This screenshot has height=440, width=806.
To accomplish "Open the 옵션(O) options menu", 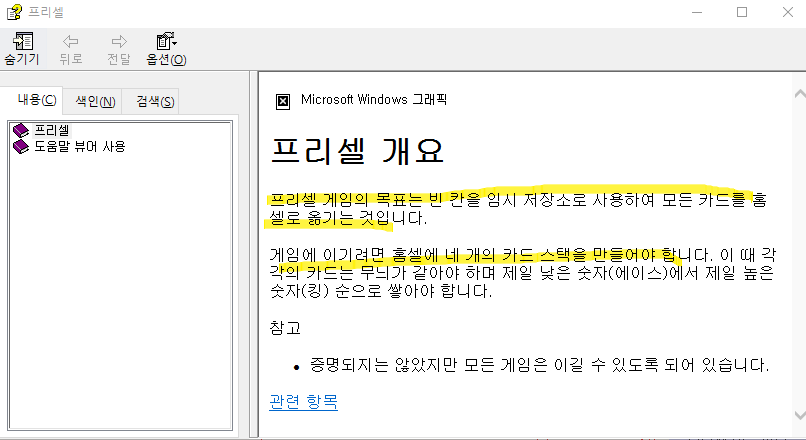I will pyautogui.click(x=166, y=49).
